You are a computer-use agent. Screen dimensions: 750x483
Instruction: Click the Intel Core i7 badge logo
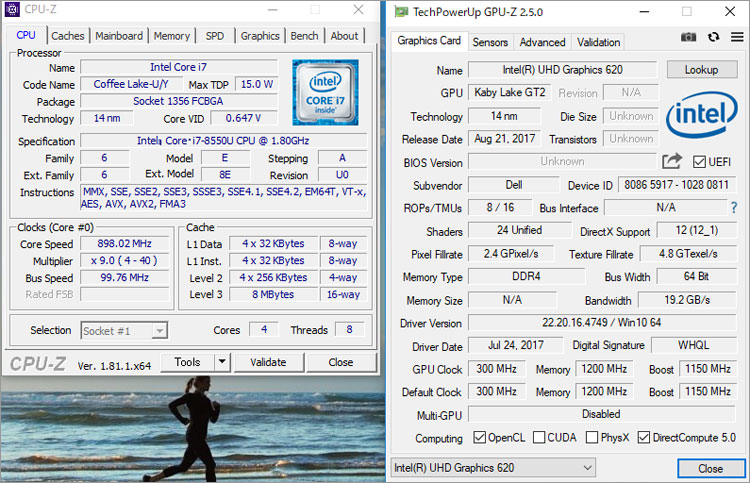point(325,92)
